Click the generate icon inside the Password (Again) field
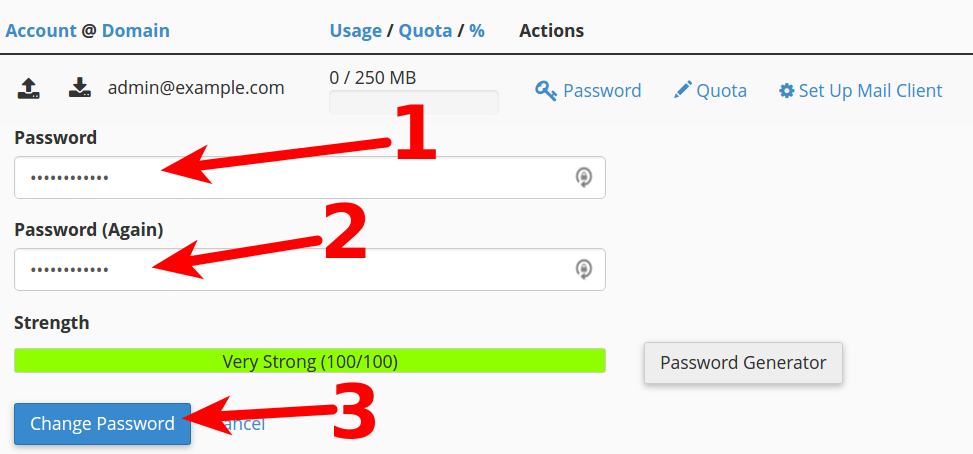Screen dimensions: 973x454 [x=584, y=269]
